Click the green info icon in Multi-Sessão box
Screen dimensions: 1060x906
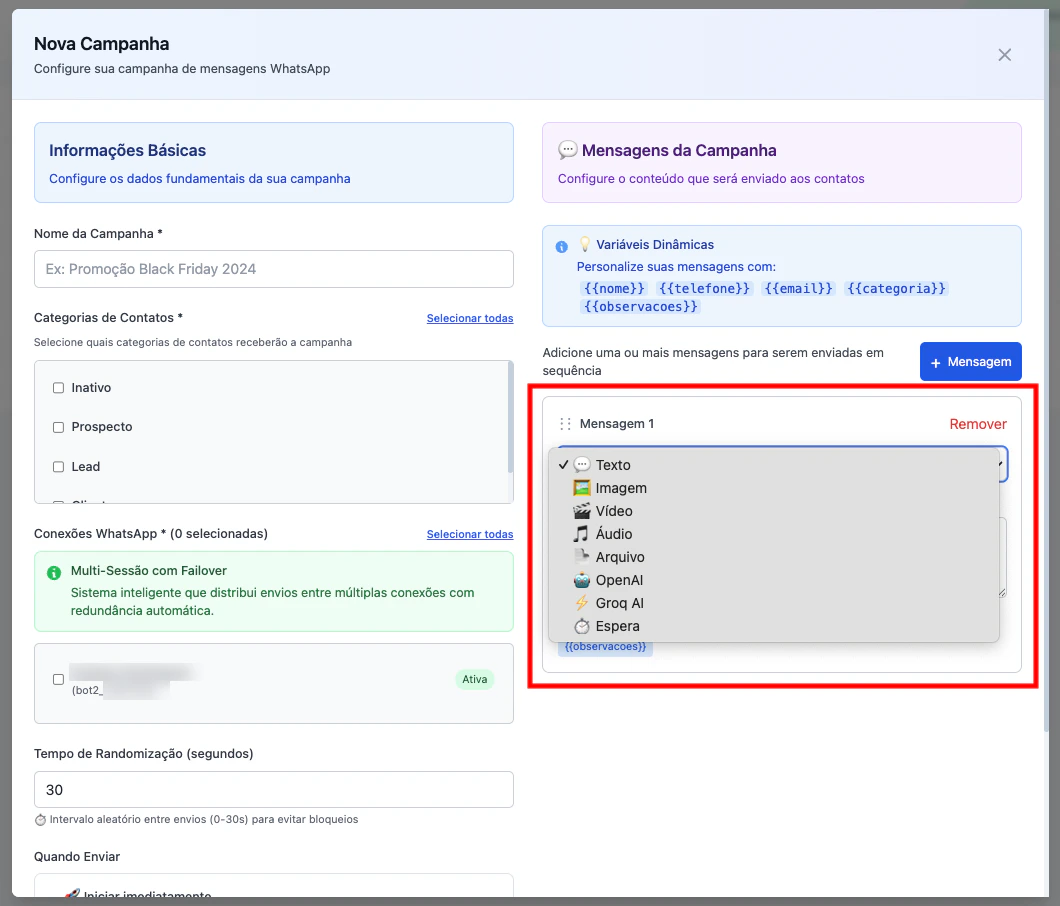pyautogui.click(x=54, y=573)
